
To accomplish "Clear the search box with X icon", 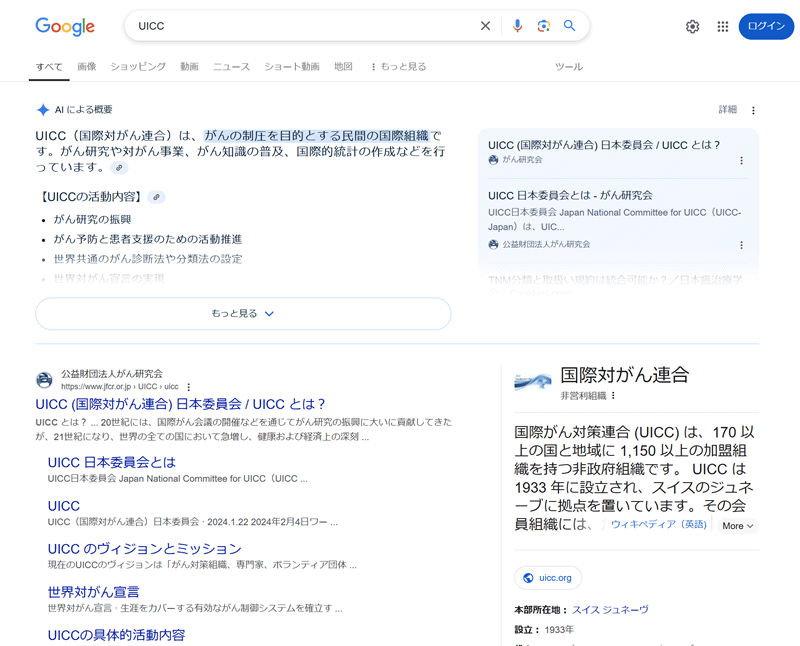I will [485, 26].
